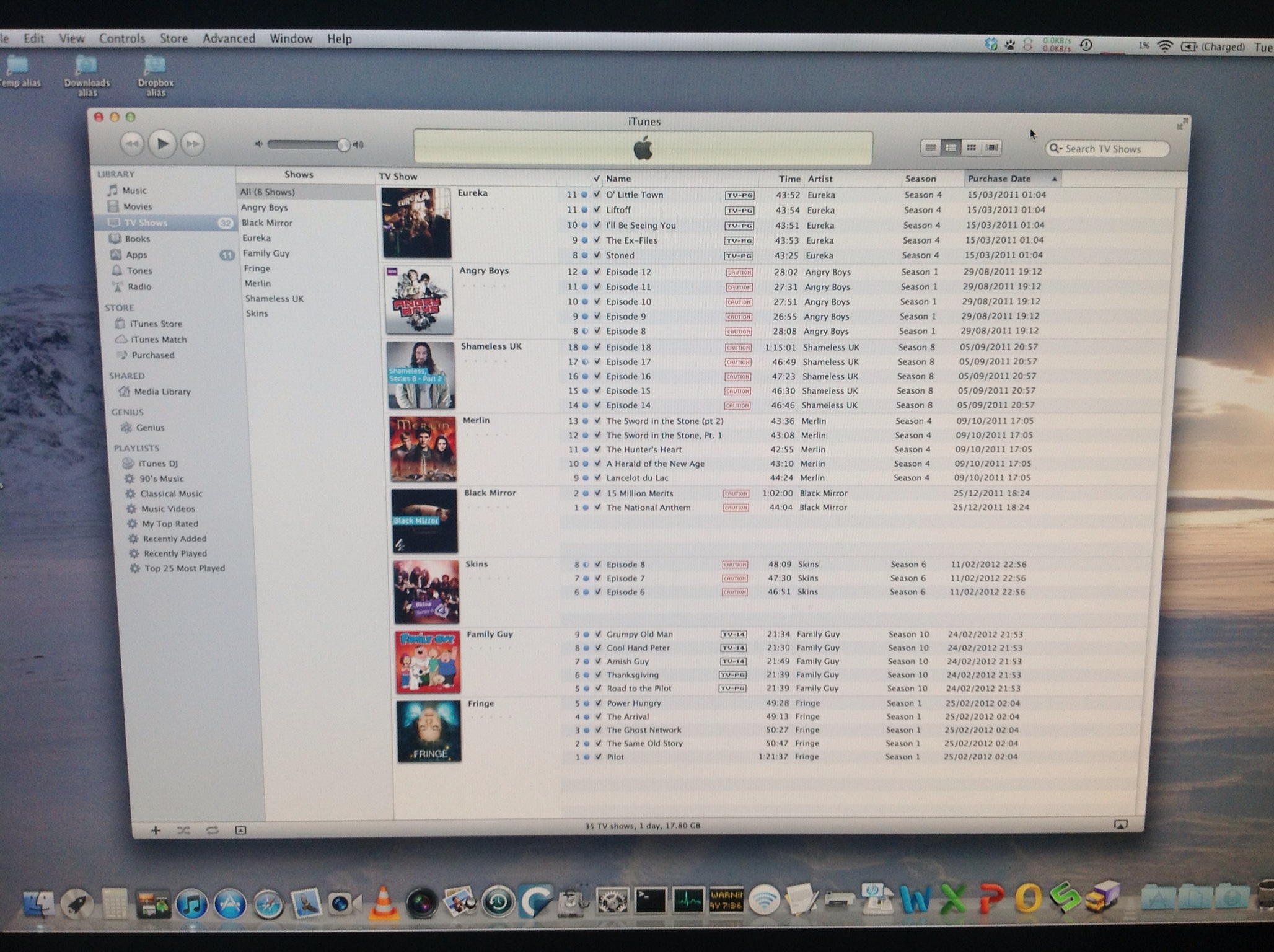Click the Previous track rewind button
Image resolution: width=1274 pixels, height=952 pixels.
pyautogui.click(x=131, y=144)
